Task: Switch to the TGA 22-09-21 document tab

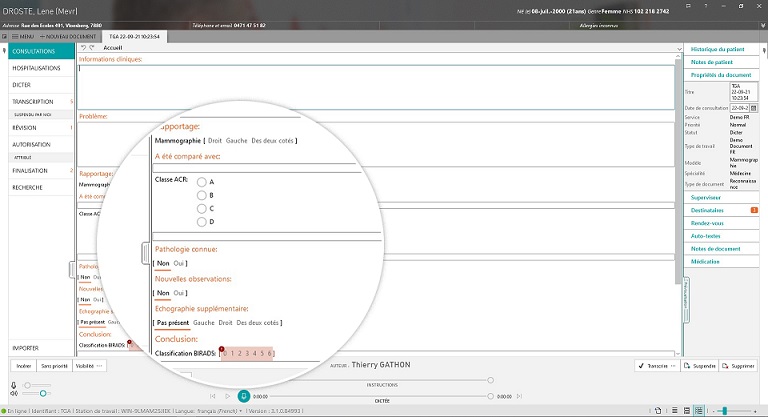Action: [134, 37]
